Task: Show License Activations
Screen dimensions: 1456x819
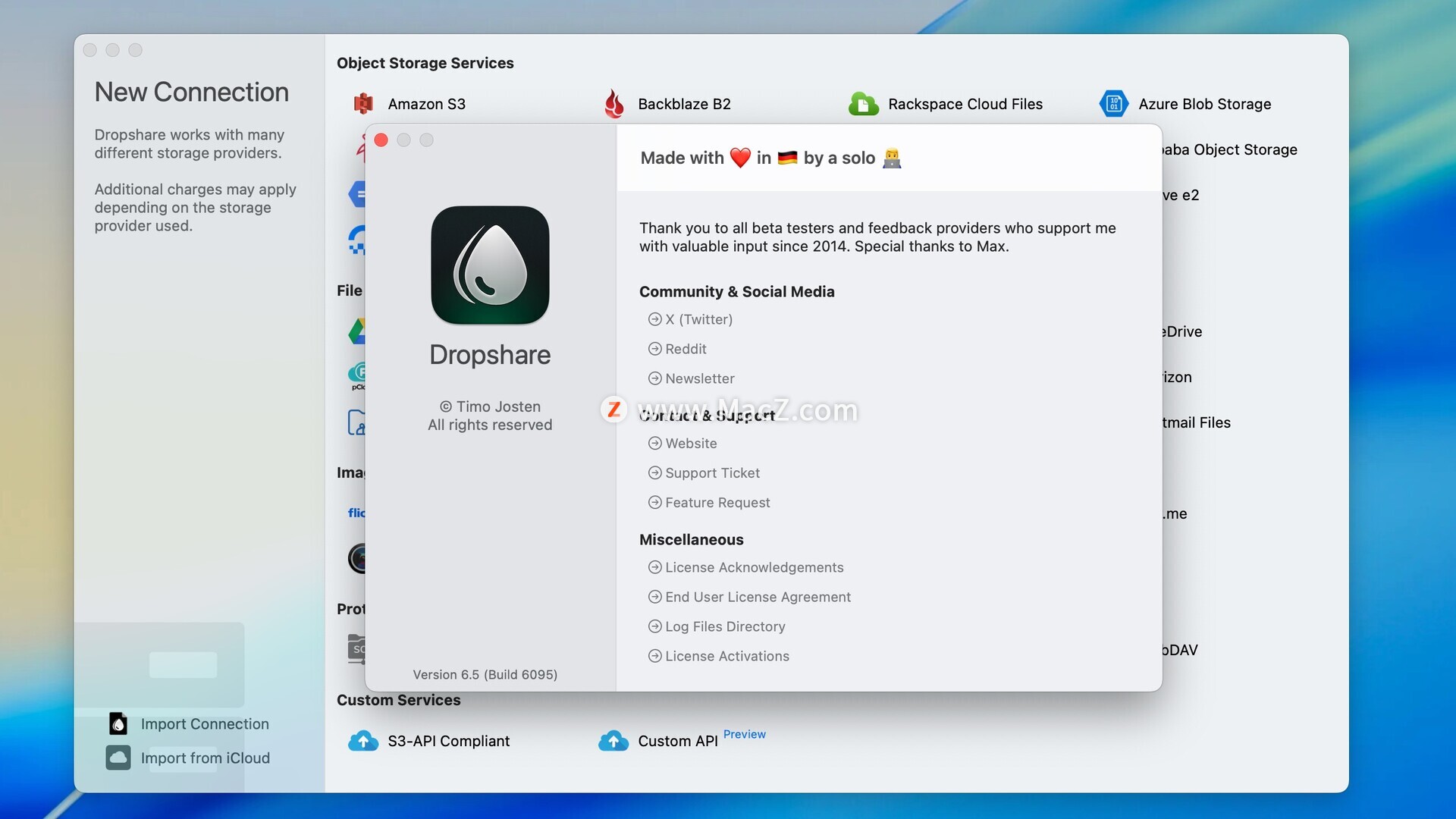Action: [x=726, y=656]
